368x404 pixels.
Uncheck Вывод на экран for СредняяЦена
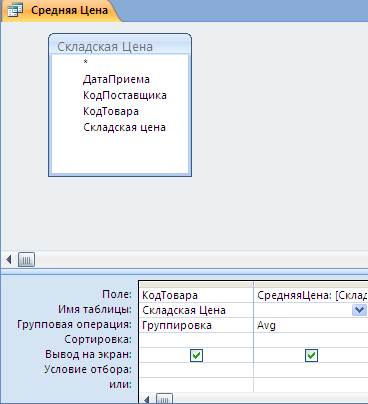pyautogui.click(x=311, y=355)
